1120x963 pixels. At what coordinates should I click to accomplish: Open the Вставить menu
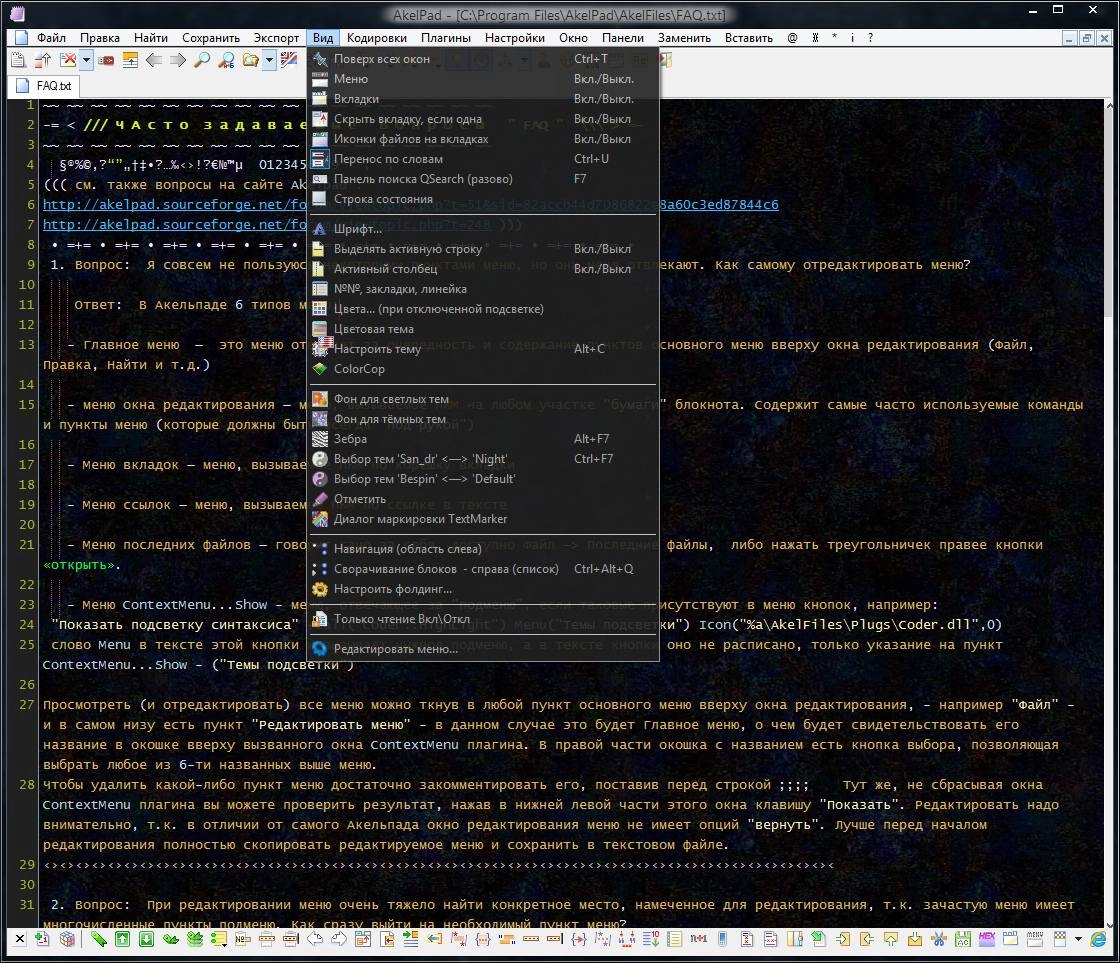(749, 38)
